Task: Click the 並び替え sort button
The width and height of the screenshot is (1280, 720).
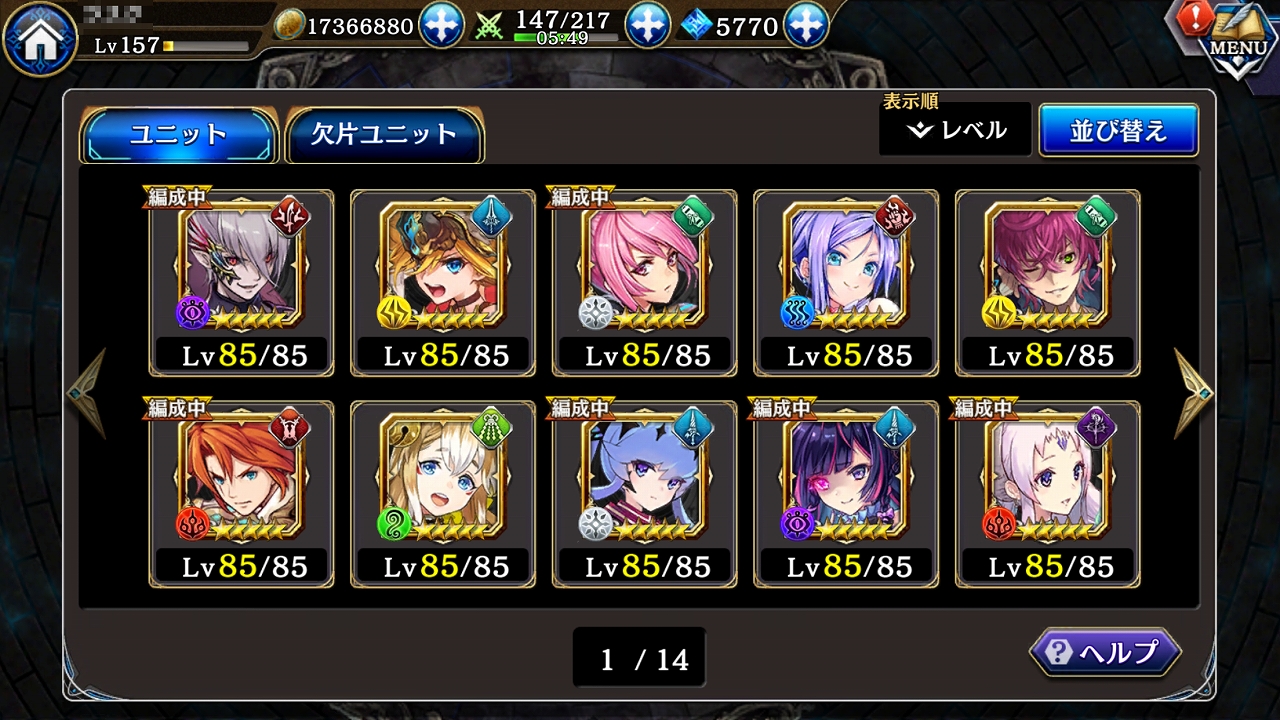Action: tap(1118, 130)
